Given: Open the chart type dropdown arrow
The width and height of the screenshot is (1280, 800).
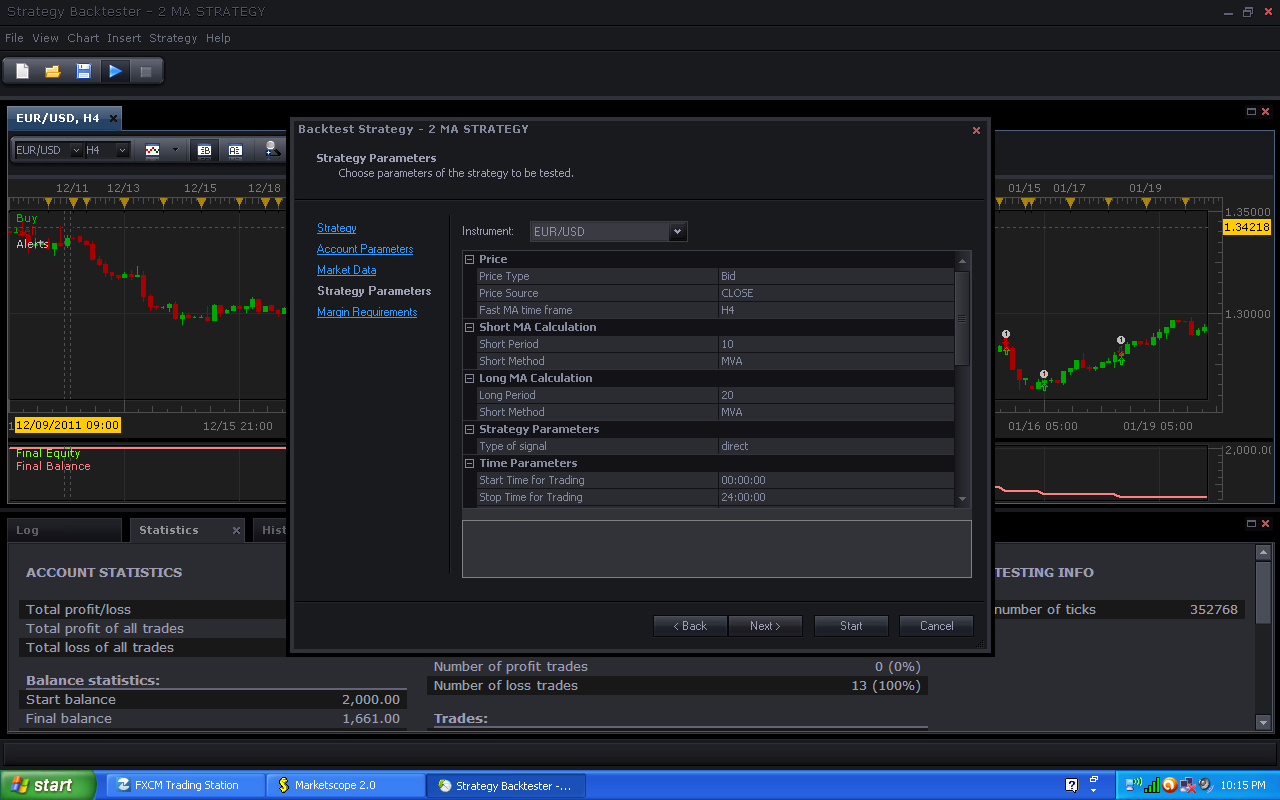Looking at the screenshot, I should click(x=175, y=150).
